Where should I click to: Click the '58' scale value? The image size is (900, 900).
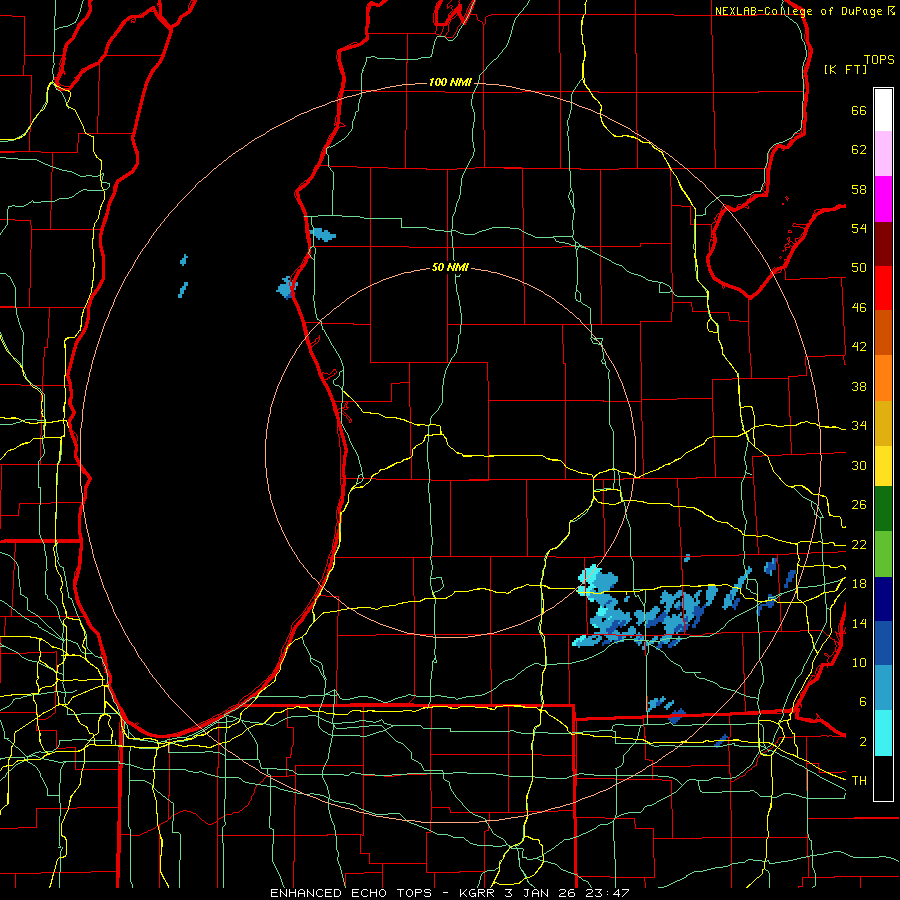tap(859, 189)
